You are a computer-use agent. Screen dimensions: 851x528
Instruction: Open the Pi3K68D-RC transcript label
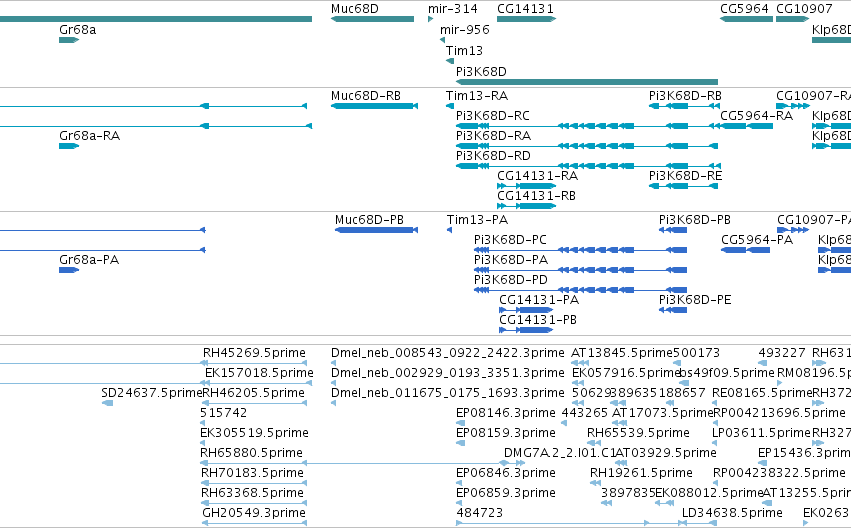pyautogui.click(x=493, y=116)
